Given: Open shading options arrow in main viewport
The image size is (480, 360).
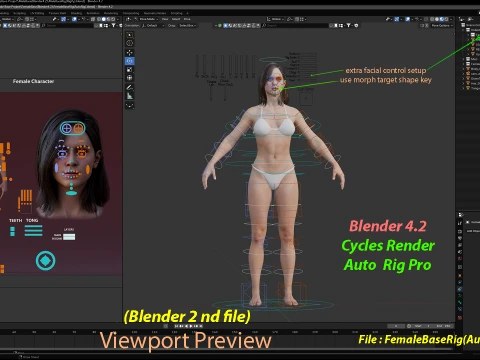Looking at the screenshot, I should pos(451,19).
